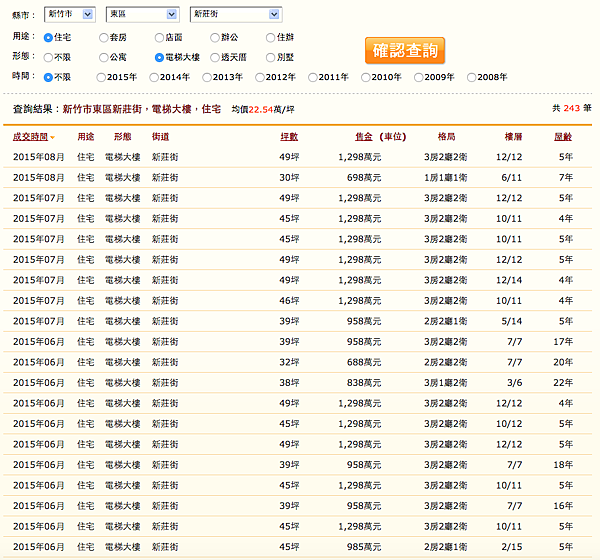Click the 成交時間 column header
600x560 pixels.
click(29, 136)
